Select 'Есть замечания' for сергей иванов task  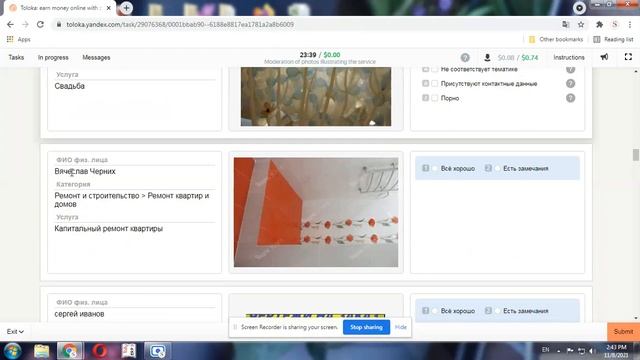[498, 311]
